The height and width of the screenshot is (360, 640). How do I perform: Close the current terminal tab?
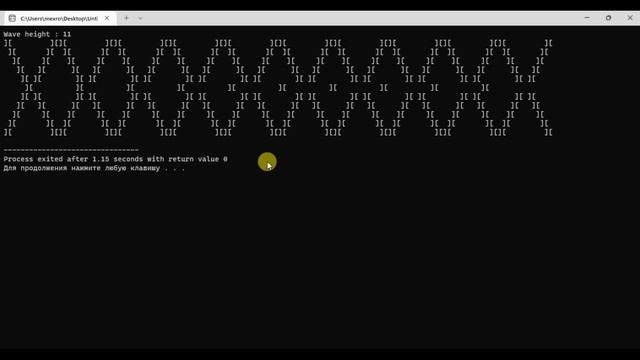[x=107, y=18]
